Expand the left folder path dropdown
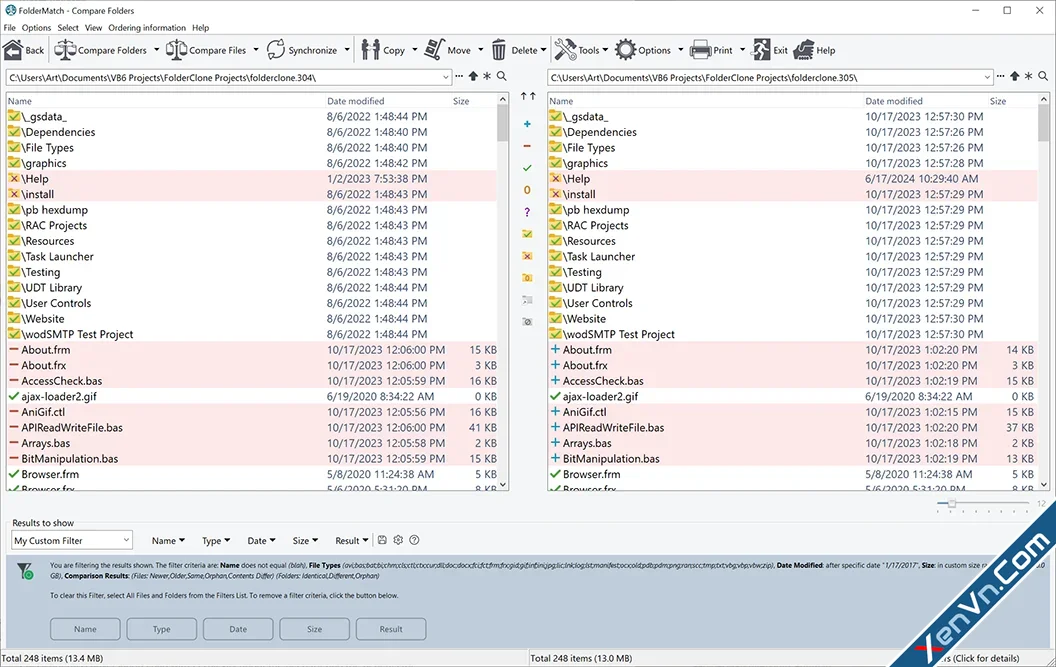 point(445,77)
